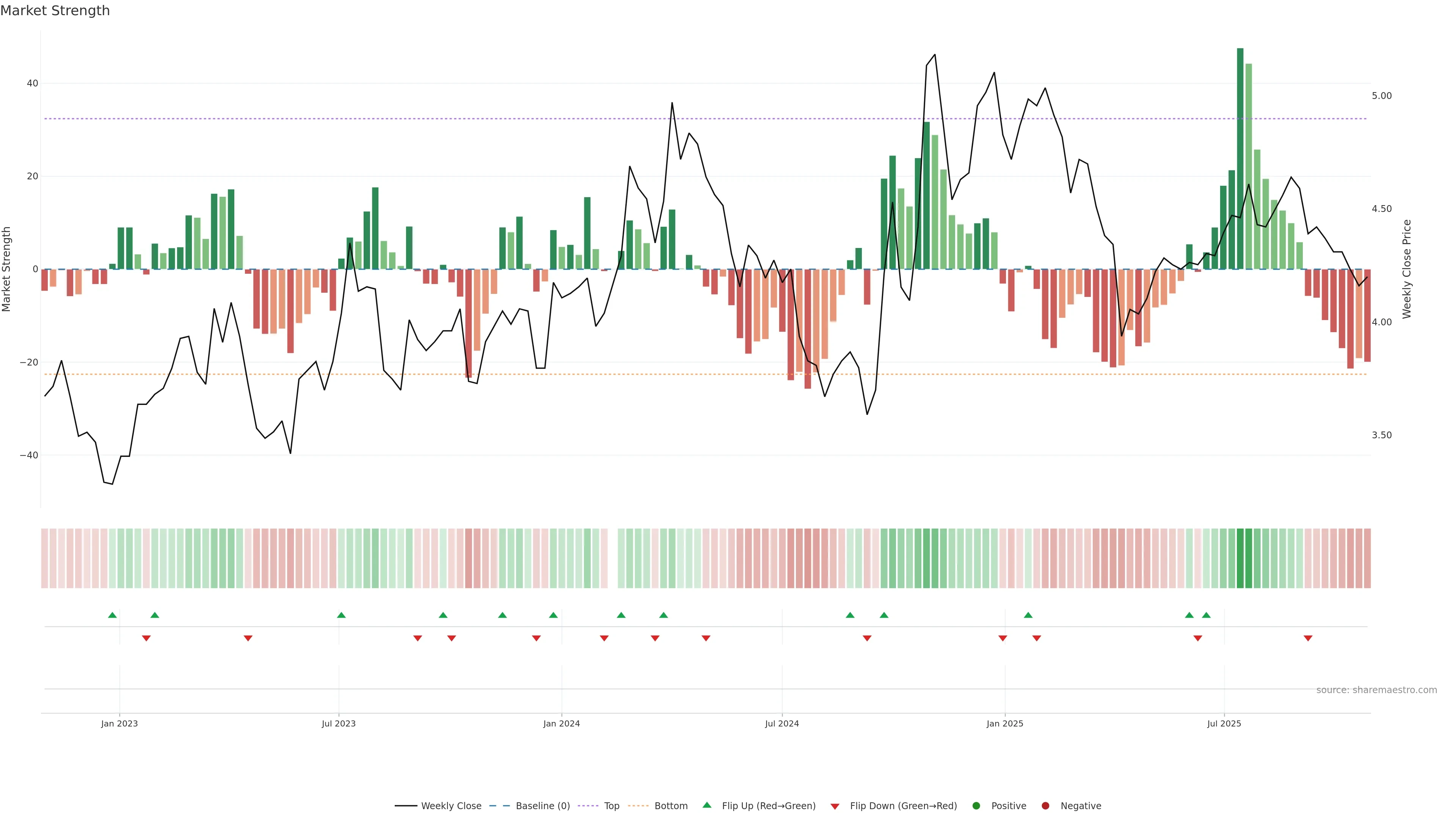Image resolution: width=1456 pixels, height=819 pixels.
Task: Toggle the Baseline (0) legend entry
Action: tap(543, 806)
